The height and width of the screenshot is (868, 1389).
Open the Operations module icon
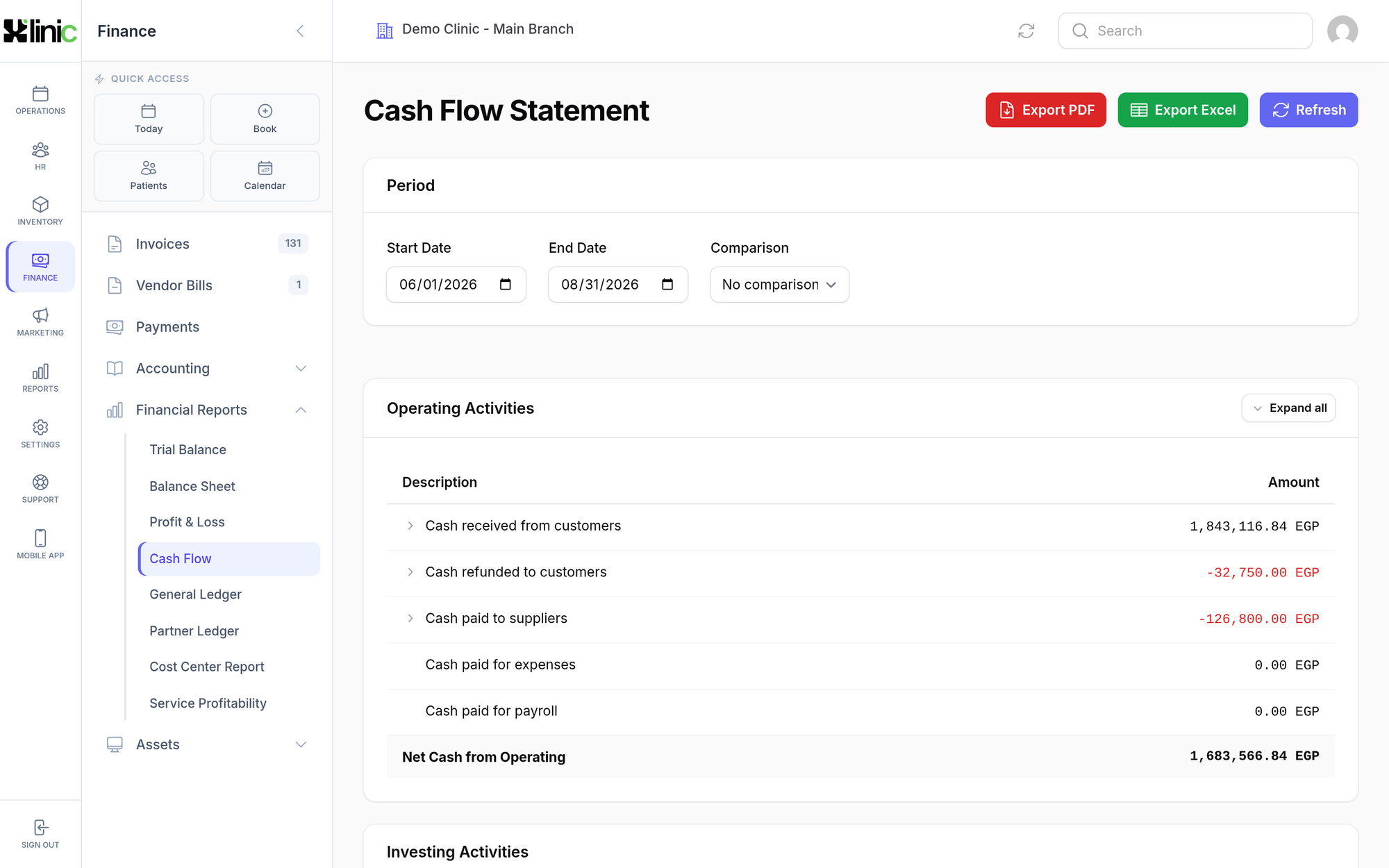pos(40,94)
